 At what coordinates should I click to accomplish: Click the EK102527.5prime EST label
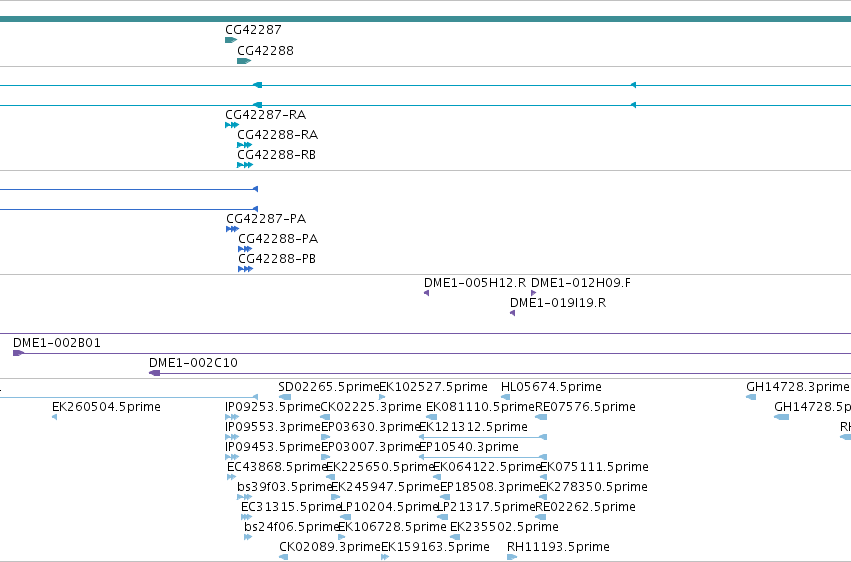click(433, 387)
